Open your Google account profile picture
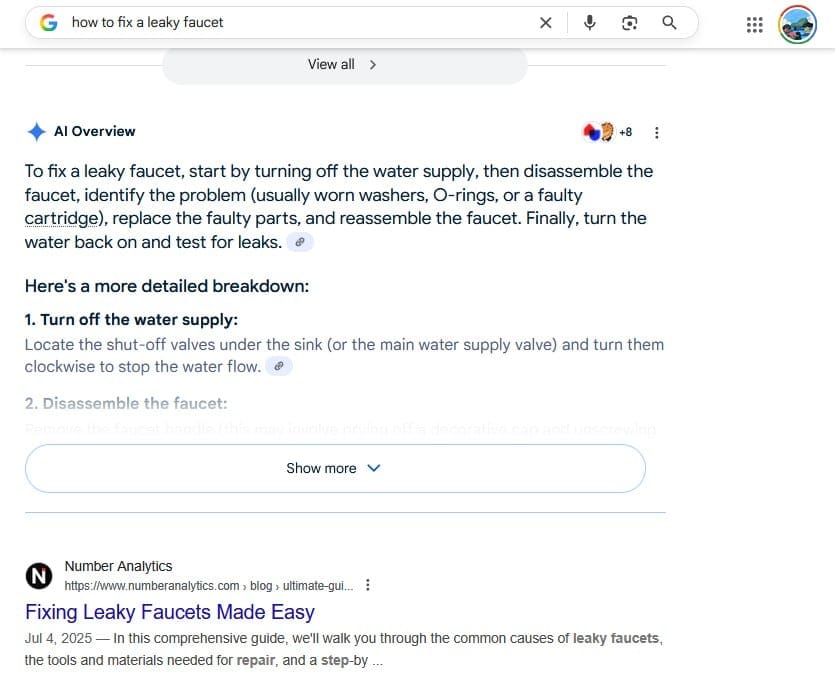Screen dimensions: 835x692 coord(797,24)
